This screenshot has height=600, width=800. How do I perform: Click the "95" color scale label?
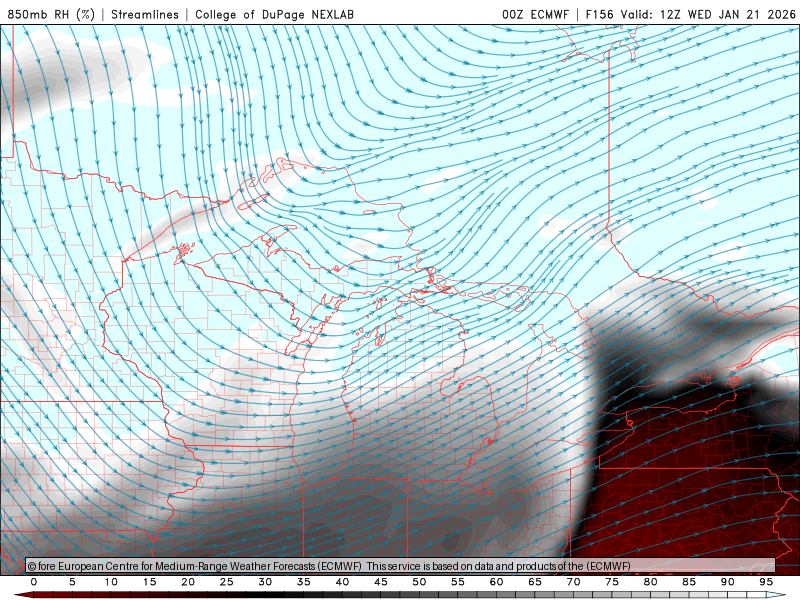point(766,582)
